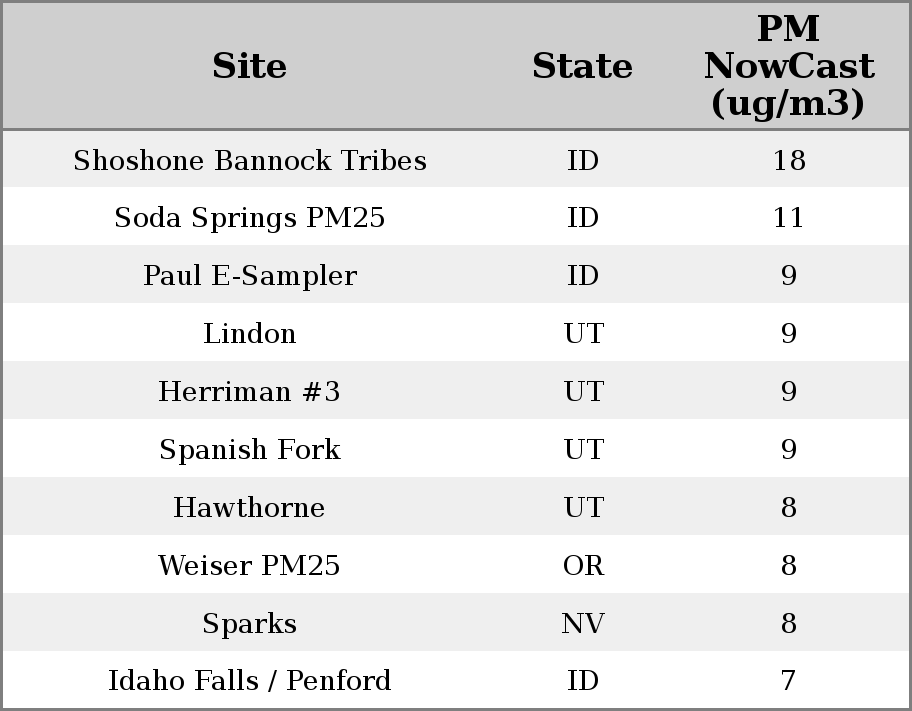
Task: Select the Lindon site row
Action: pyautogui.click(x=250, y=334)
